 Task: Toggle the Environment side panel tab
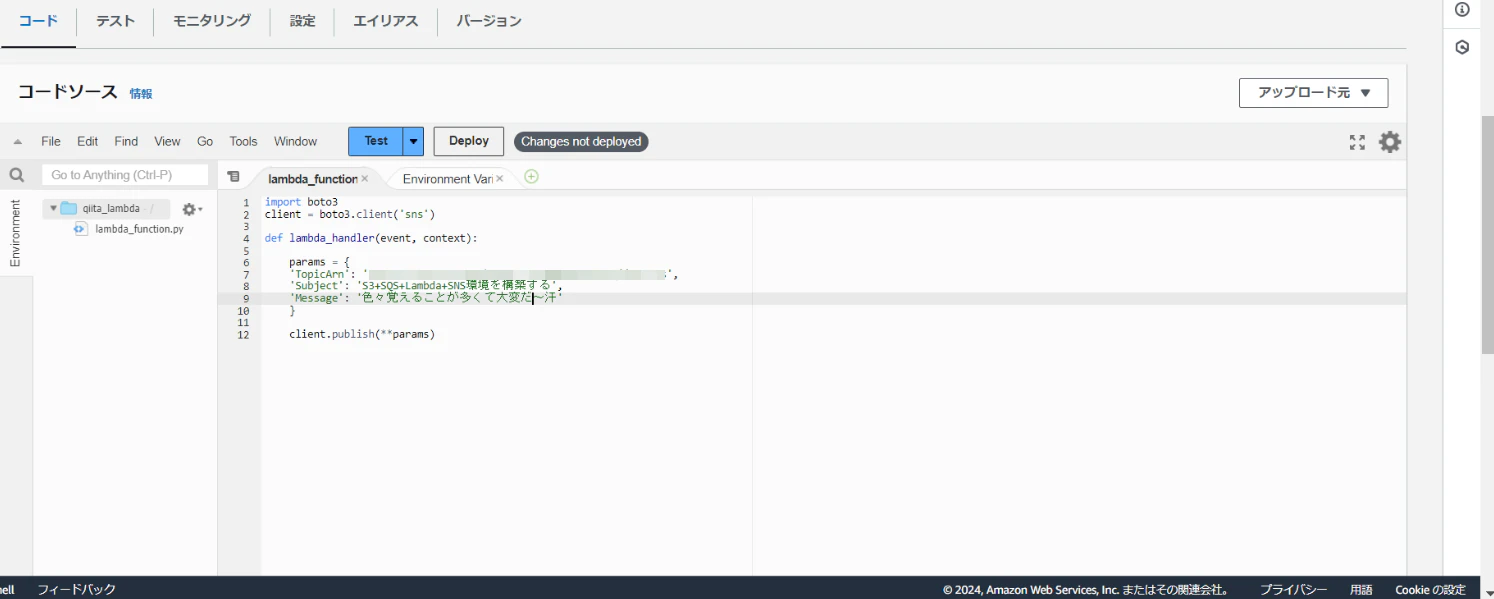tap(15, 233)
